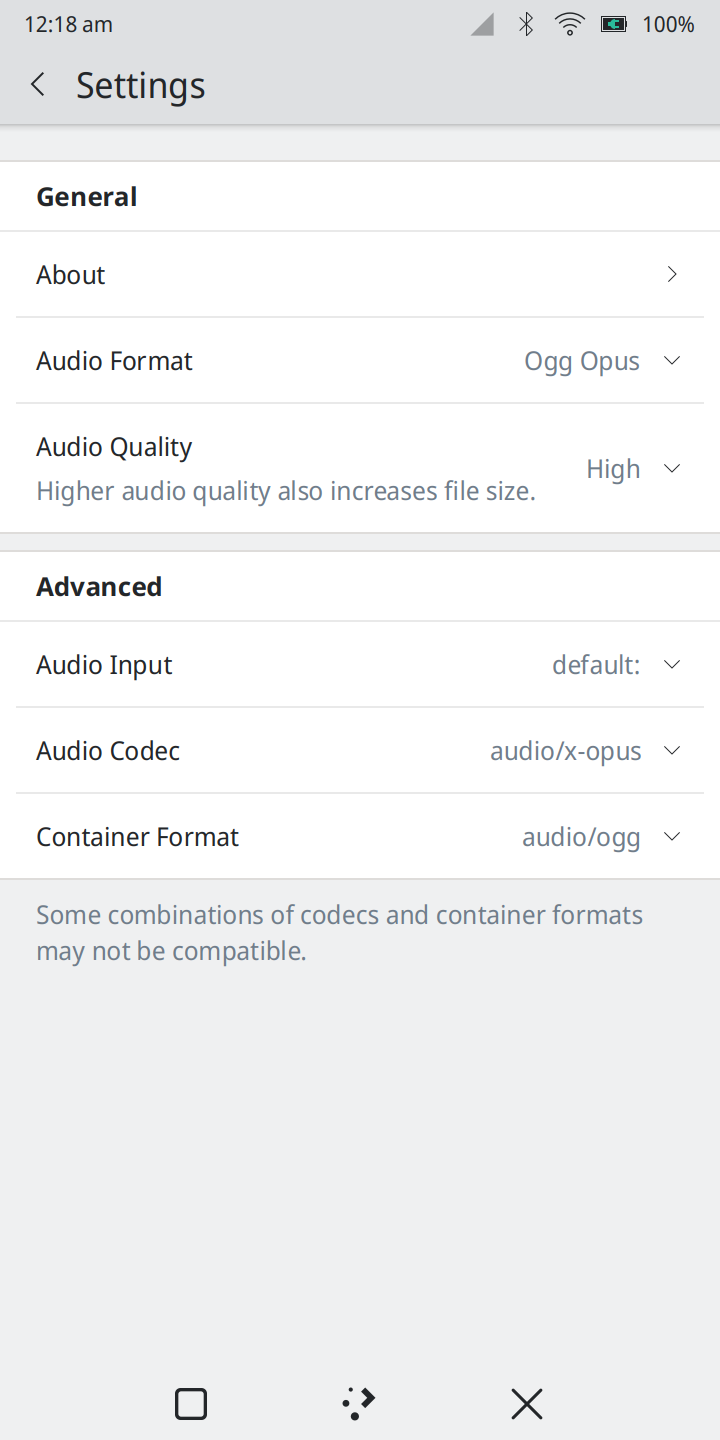Click the battery indicator icon
720x1440 pixels.
(x=613, y=25)
